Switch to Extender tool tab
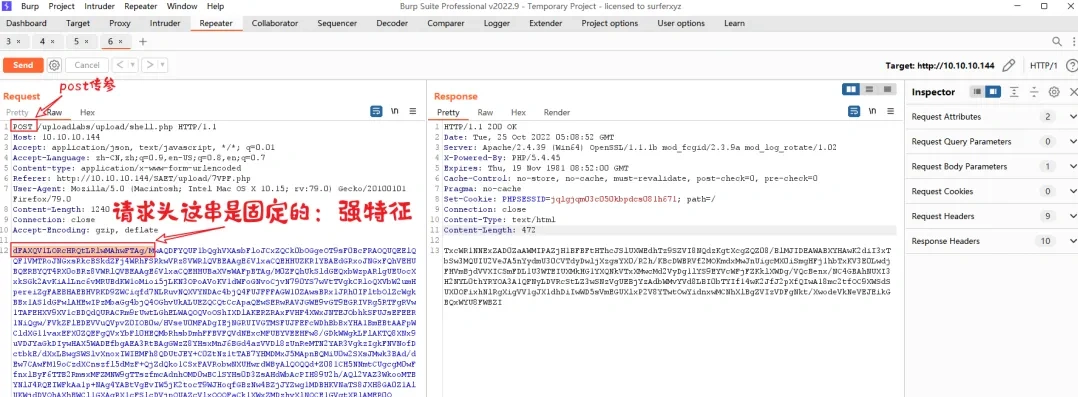The height and width of the screenshot is (397, 1078). tap(545, 23)
